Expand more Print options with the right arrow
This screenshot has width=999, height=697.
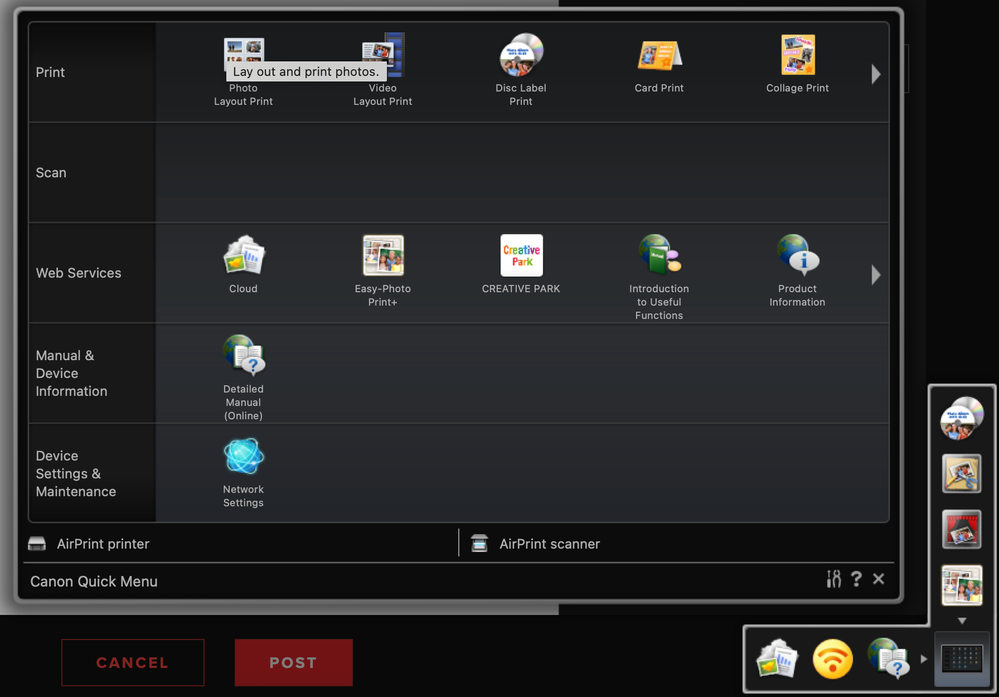click(875, 72)
